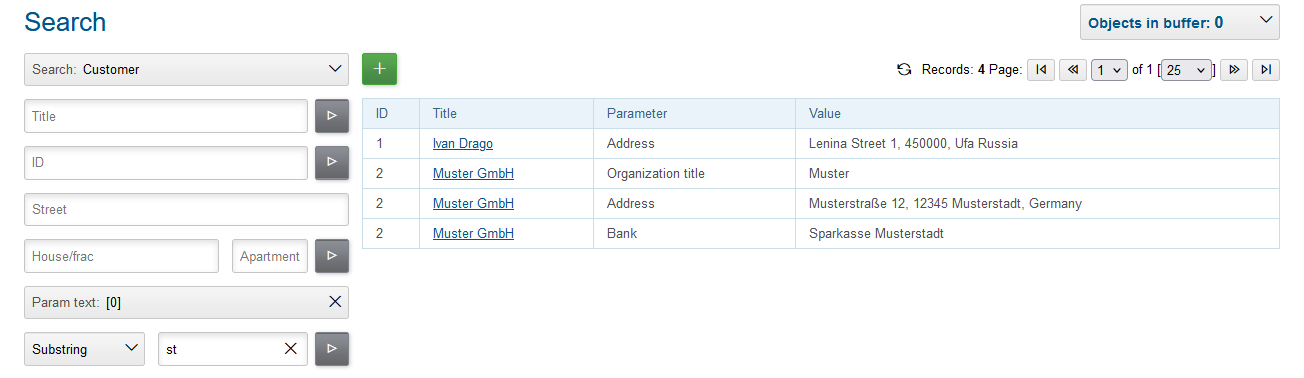This screenshot has width=1304, height=378.
Task: Focus the Street input field
Action: pos(186,209)
